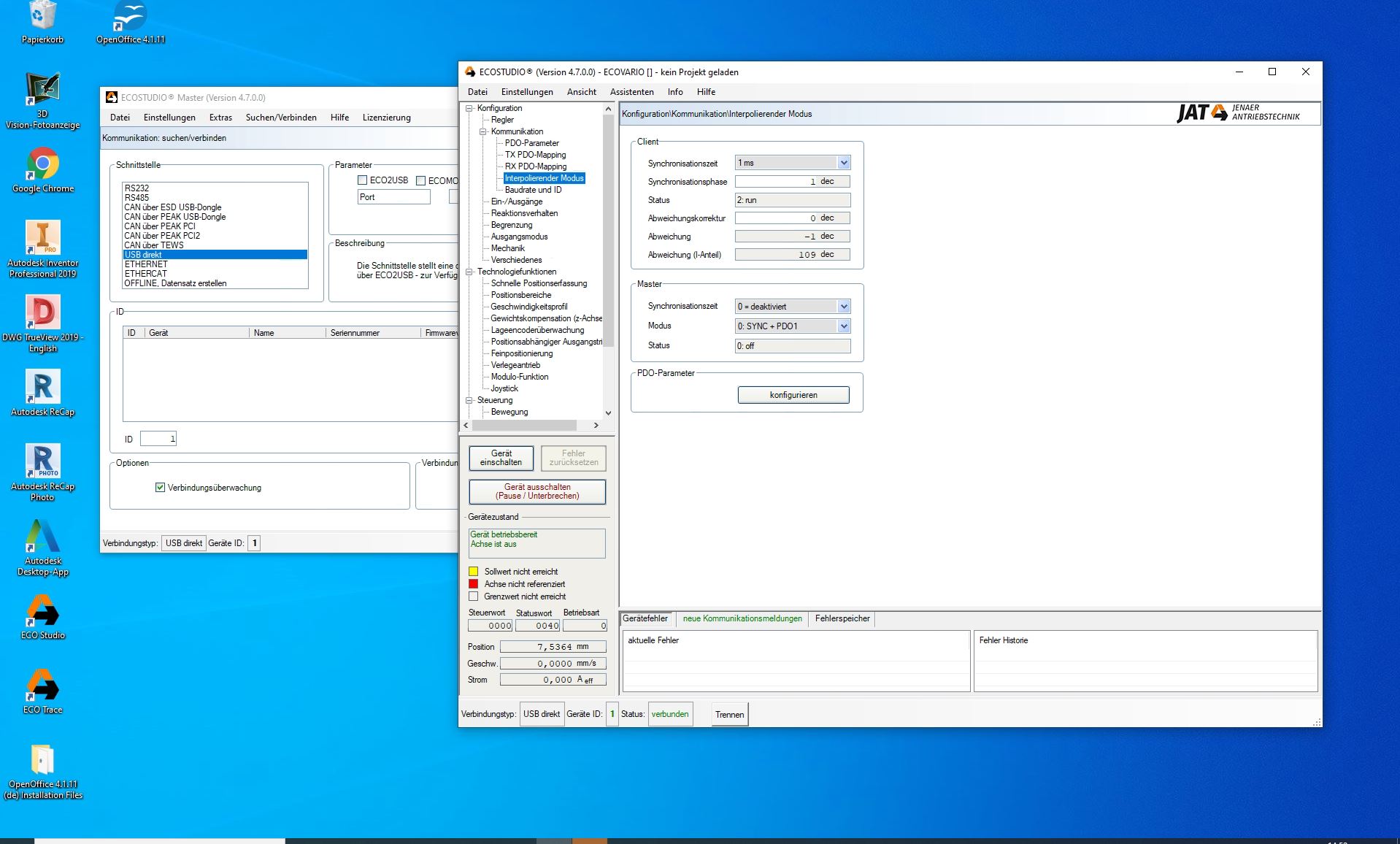This screenshot has width=1400, height=844.
Task: Open the Einstellungen menu in ECOSTUDIO
Action: pyautogui.click(x=527, y=92)
